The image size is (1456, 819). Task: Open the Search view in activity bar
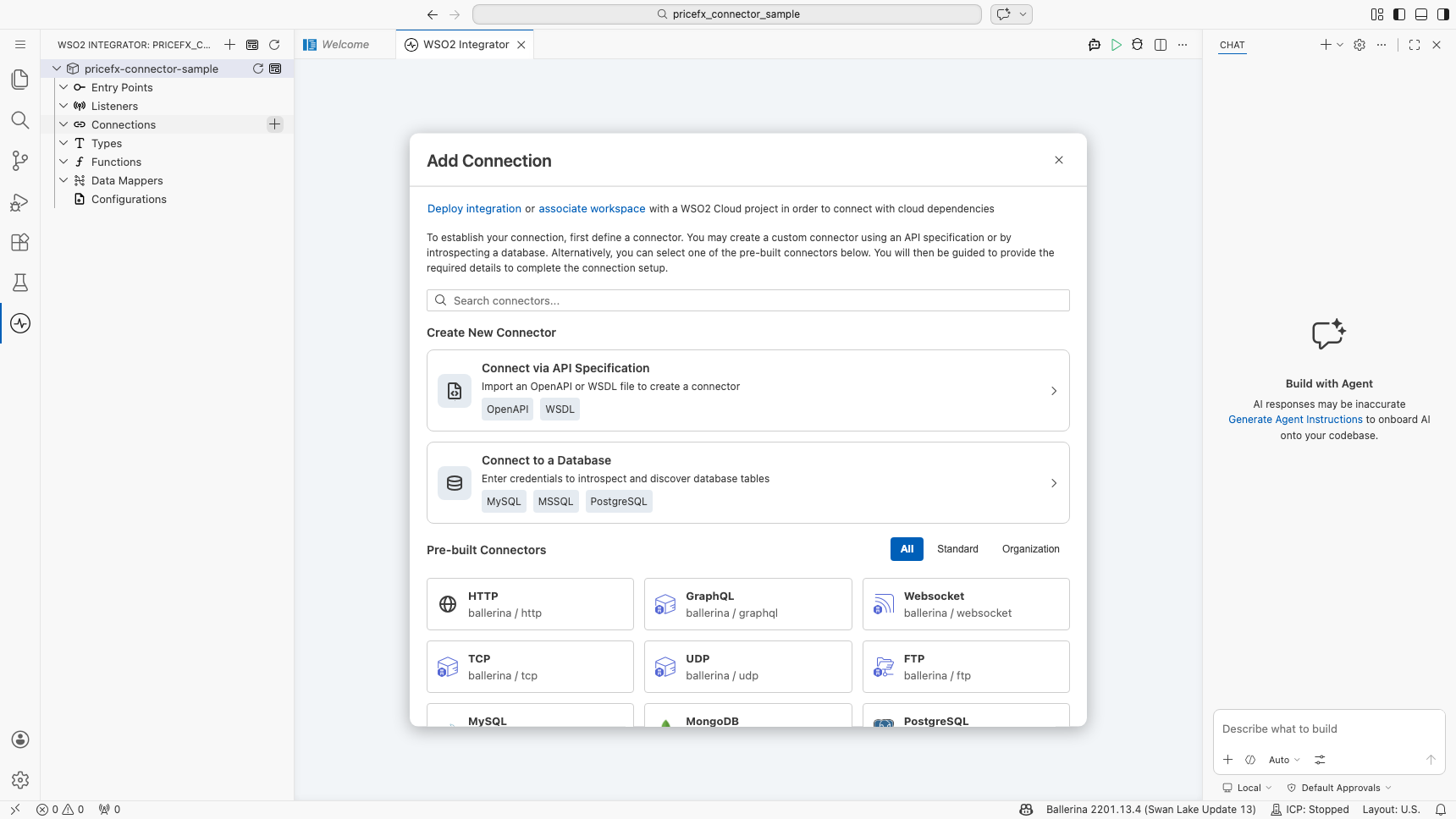coord(20,120)
